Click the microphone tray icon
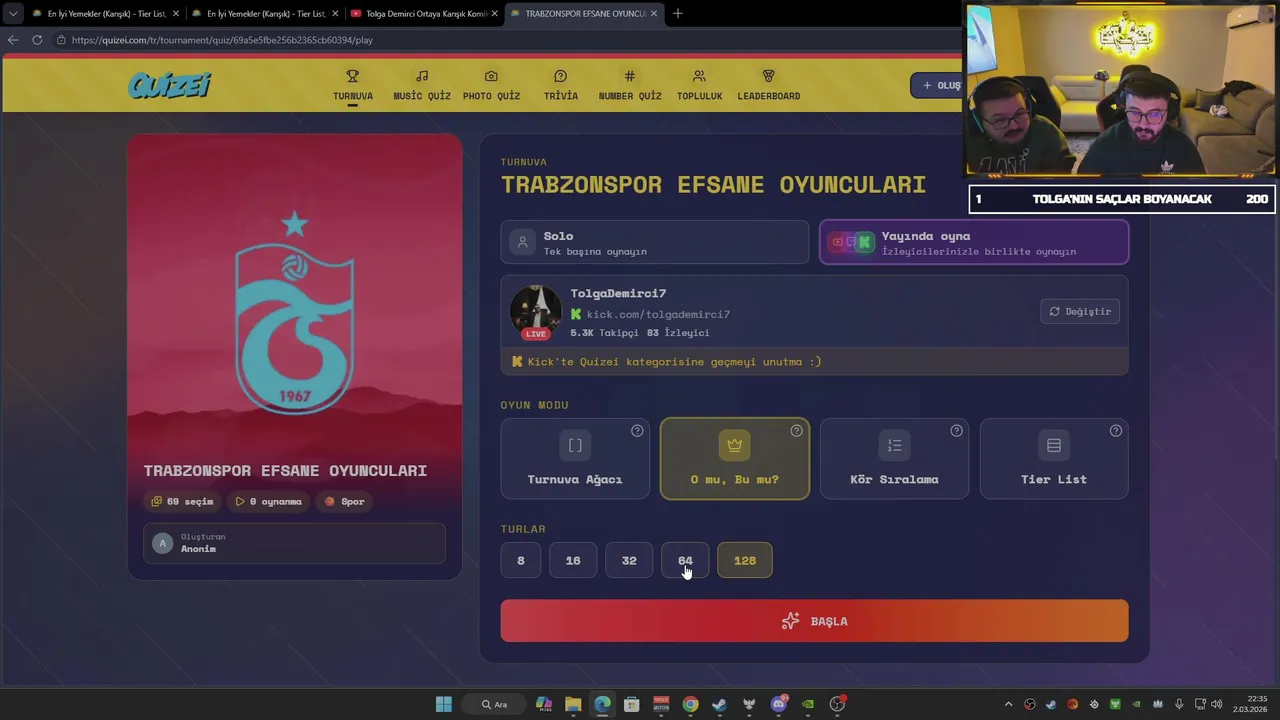Screen dimensions: 1280x720 [1180, 704]
